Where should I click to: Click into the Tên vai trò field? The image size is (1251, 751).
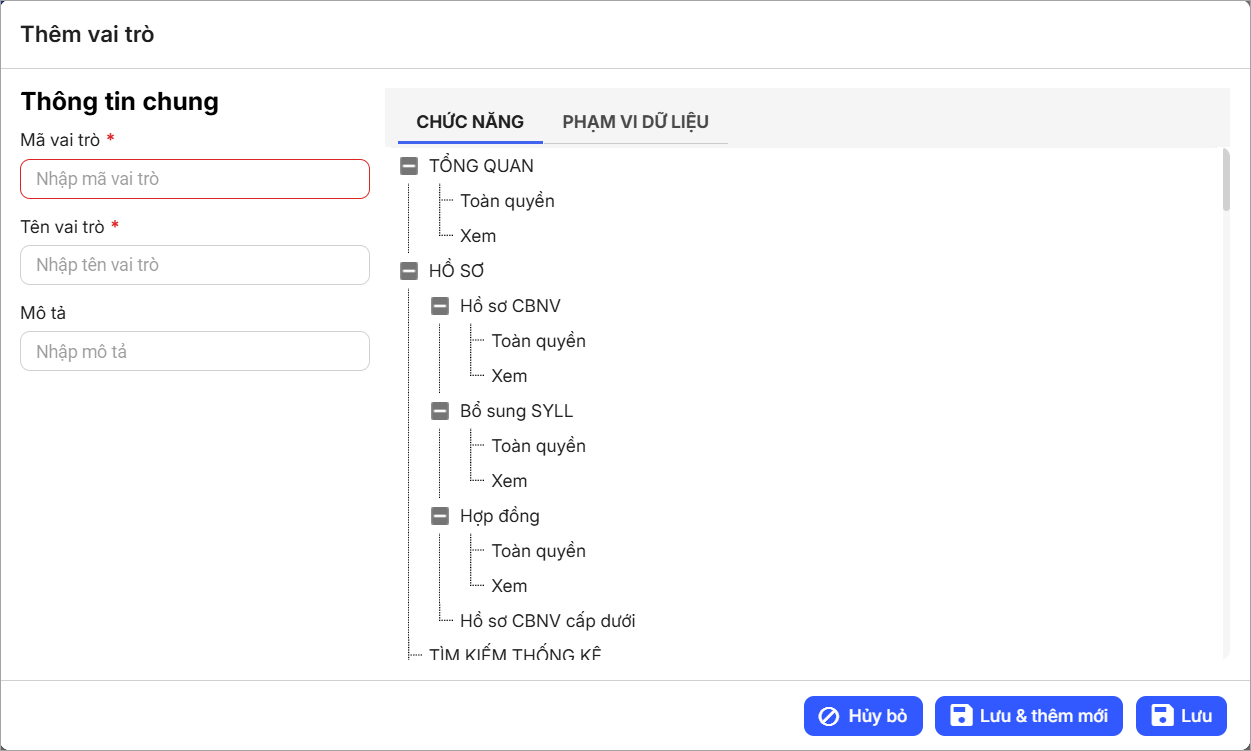point(195,265)
